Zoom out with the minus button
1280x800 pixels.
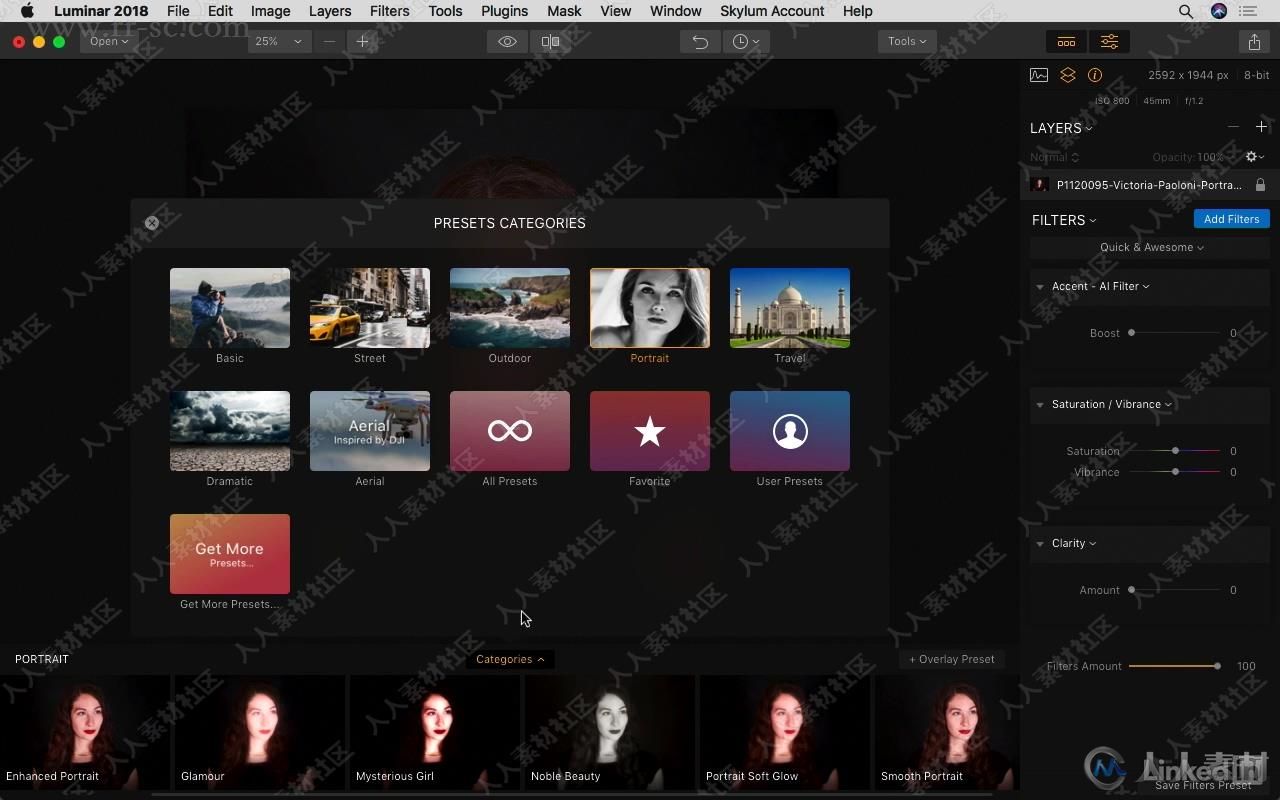[329, 41]
